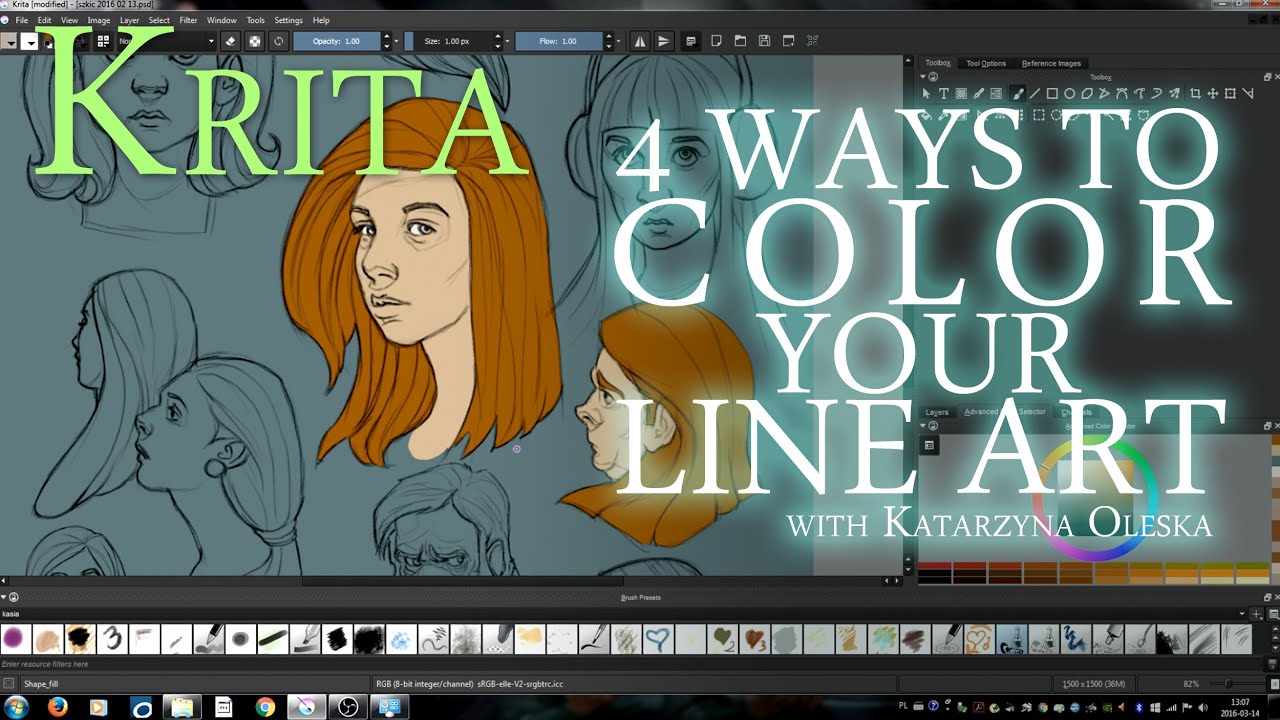
Task: Select the Dynamic Brush tool
Action: [1157, 93]
